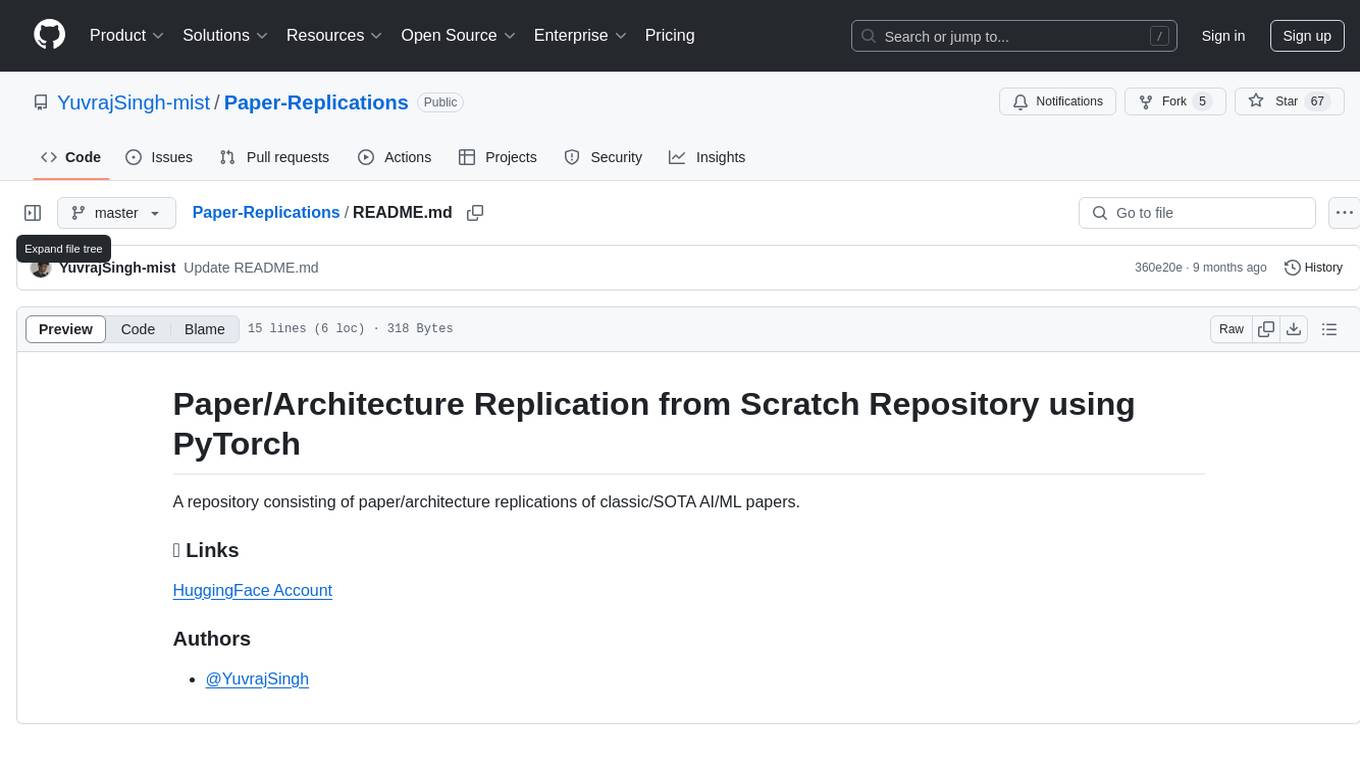Open the HuggingFace Account link

tap(252, 590)
